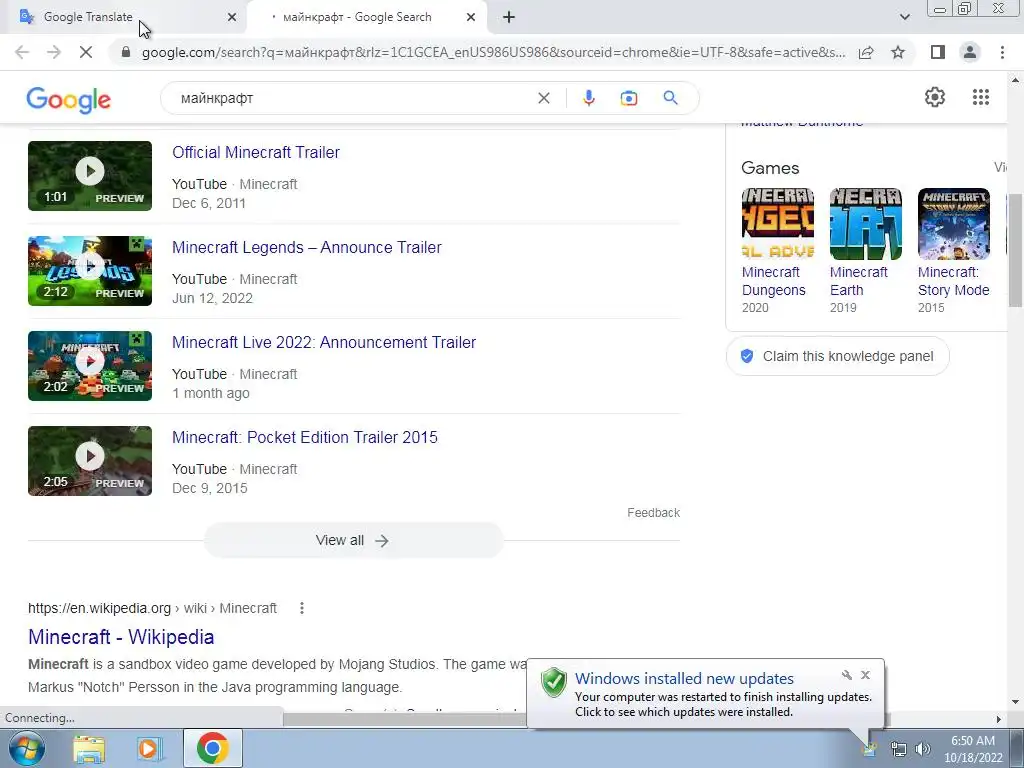Image resolution: width=1024 pixels, height=768 pixels.
Task: Click the Google search input field
Action: [353, 98]
